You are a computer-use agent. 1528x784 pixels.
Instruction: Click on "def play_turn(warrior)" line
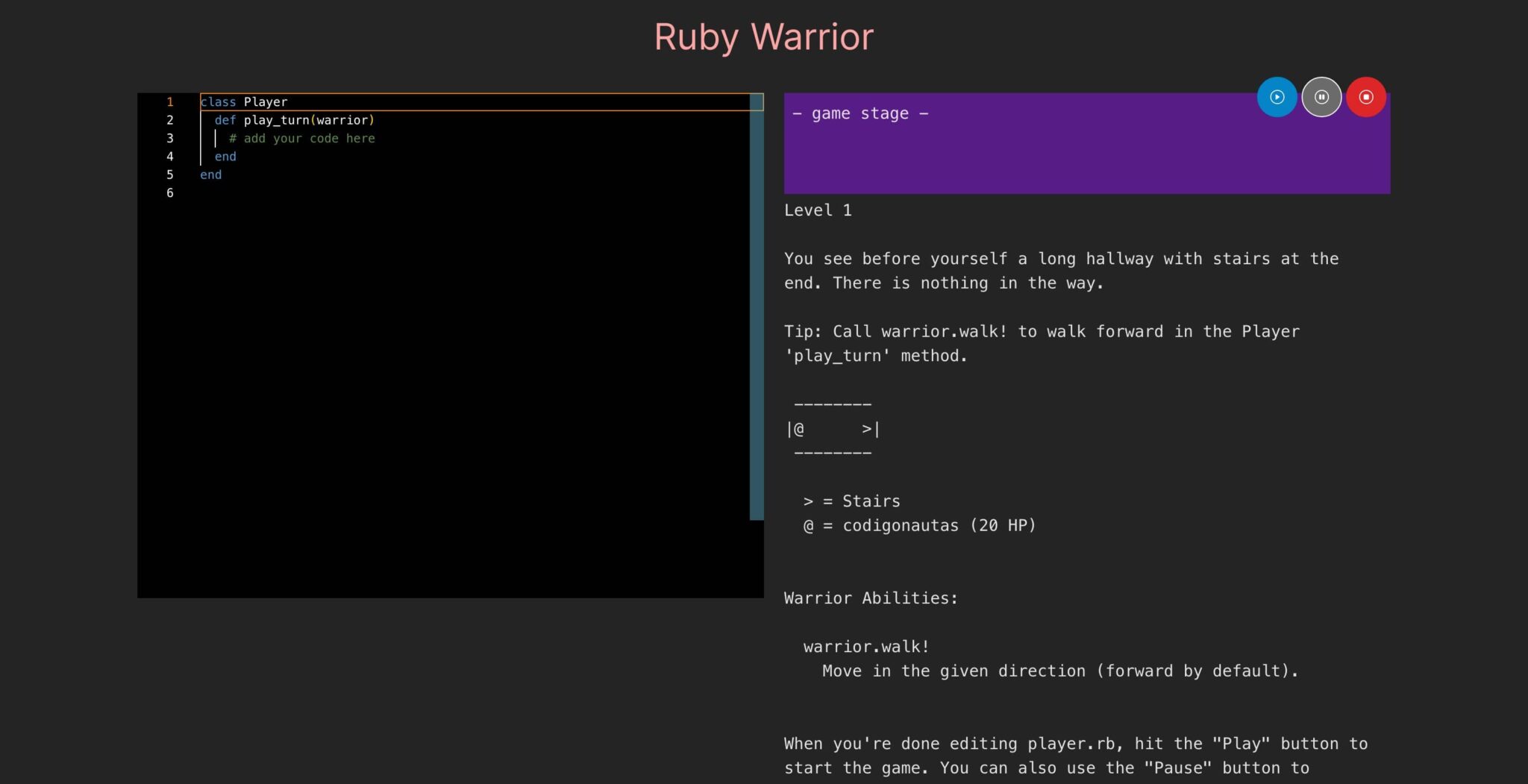point(294,120)
